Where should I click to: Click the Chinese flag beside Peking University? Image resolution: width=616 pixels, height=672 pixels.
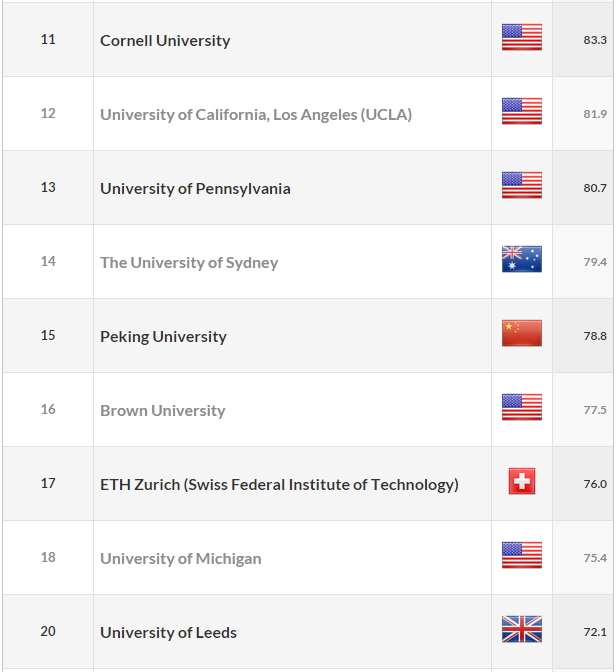coord(522,333)
